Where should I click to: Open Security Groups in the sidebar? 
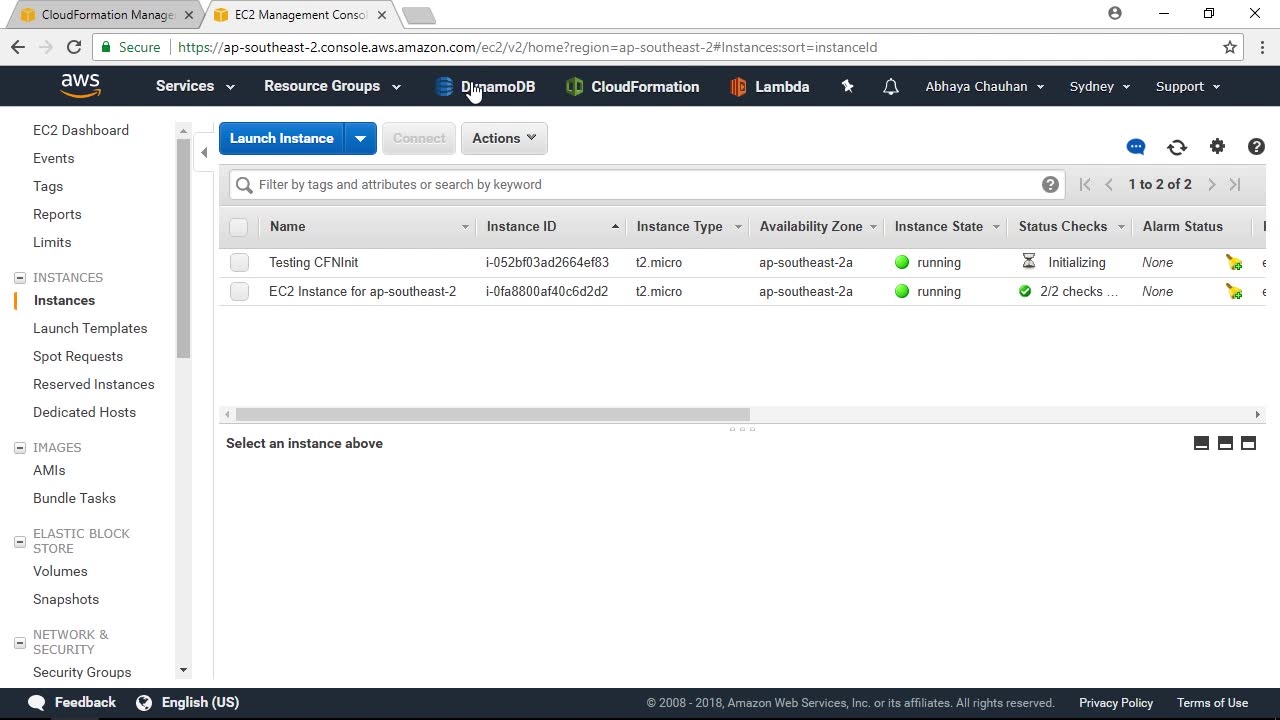point(82,672)
